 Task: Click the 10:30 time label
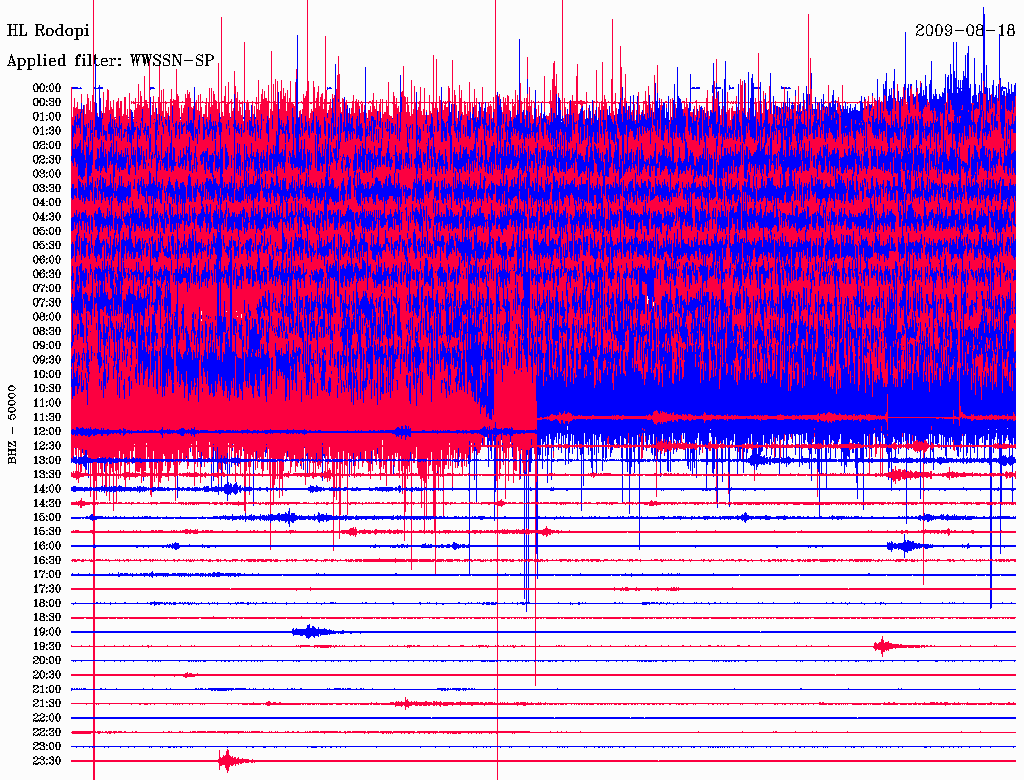(47, 388)
